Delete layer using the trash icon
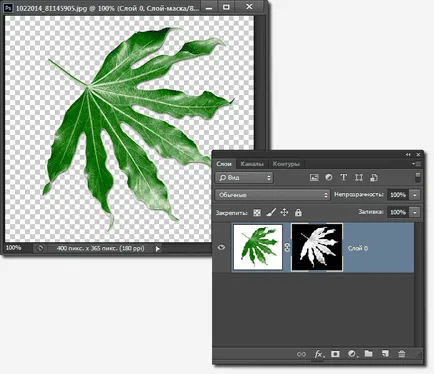The width and height of the screenshot is (434, 374). tap(402, 354)
